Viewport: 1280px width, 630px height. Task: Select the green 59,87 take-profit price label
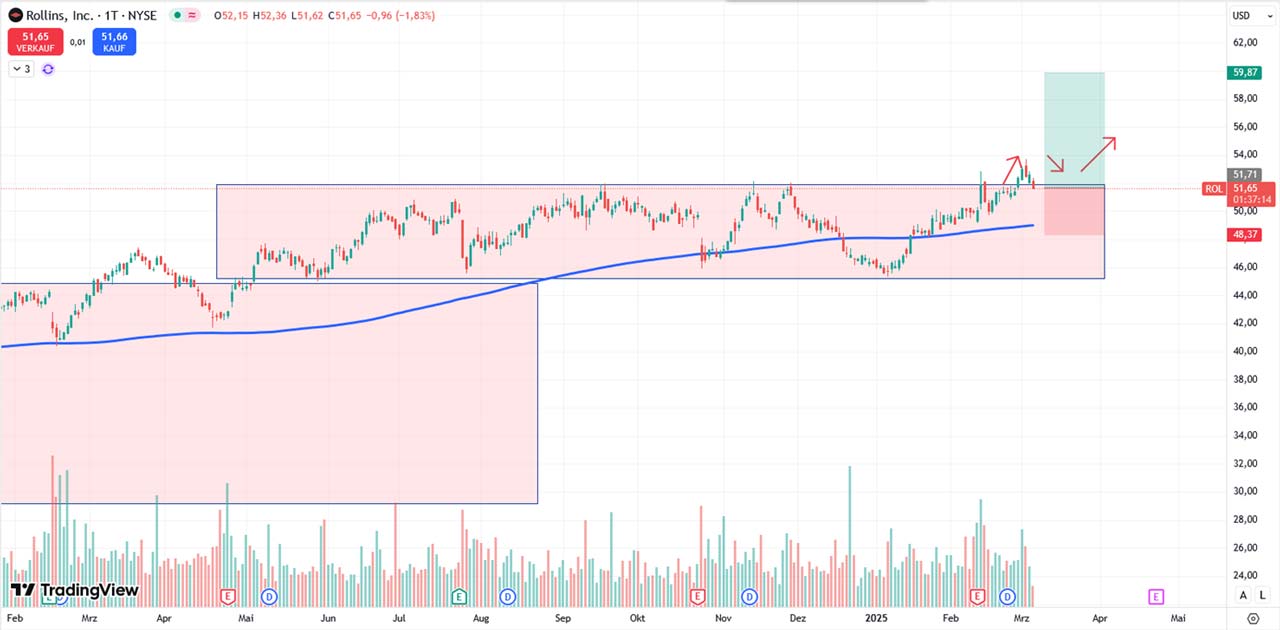click(1244, 72)
